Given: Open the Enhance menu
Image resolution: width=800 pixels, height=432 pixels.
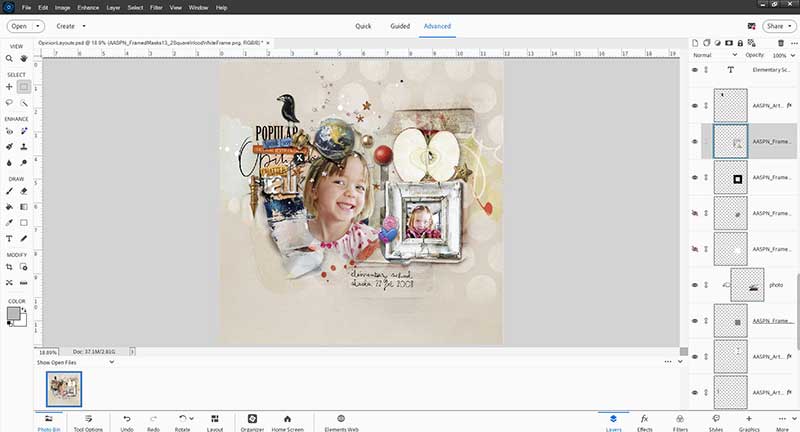Looking at the screenshot, I should [88, 8].
